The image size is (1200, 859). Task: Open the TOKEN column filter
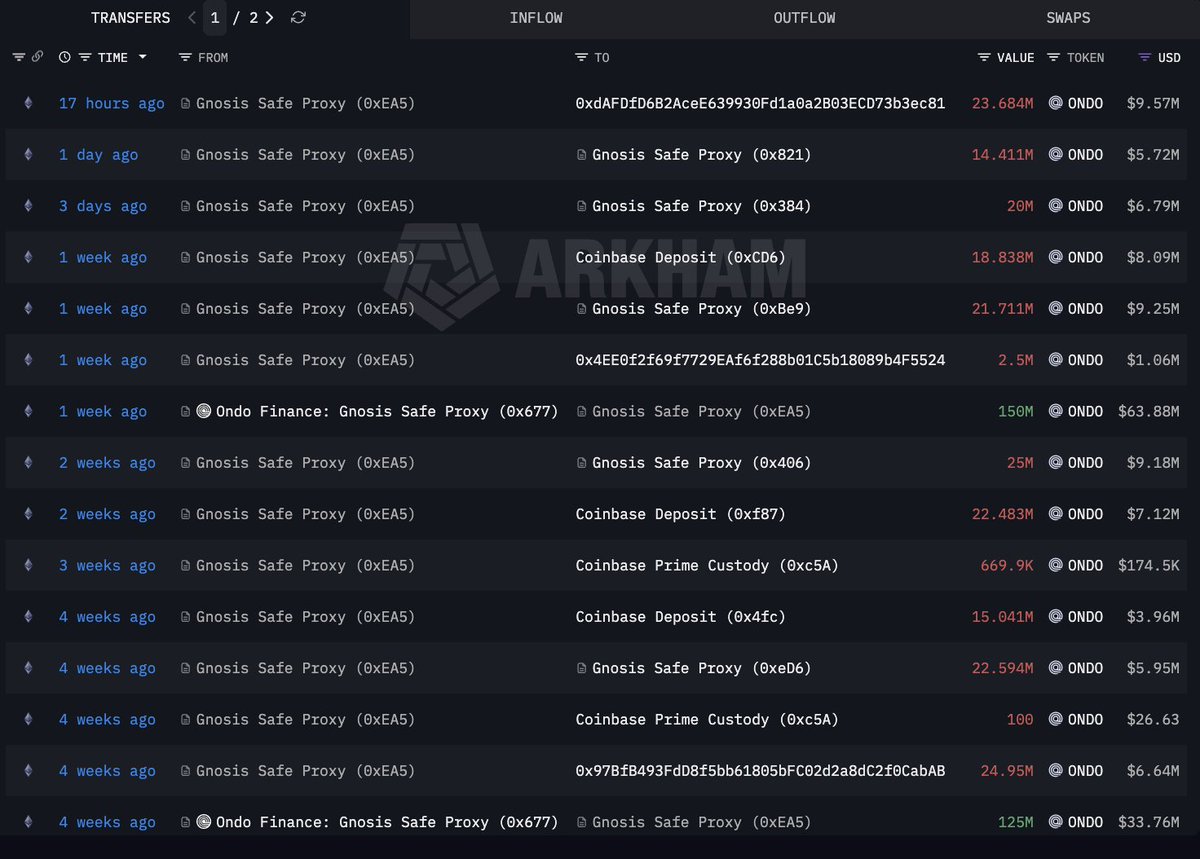(x=1054, y=57)
